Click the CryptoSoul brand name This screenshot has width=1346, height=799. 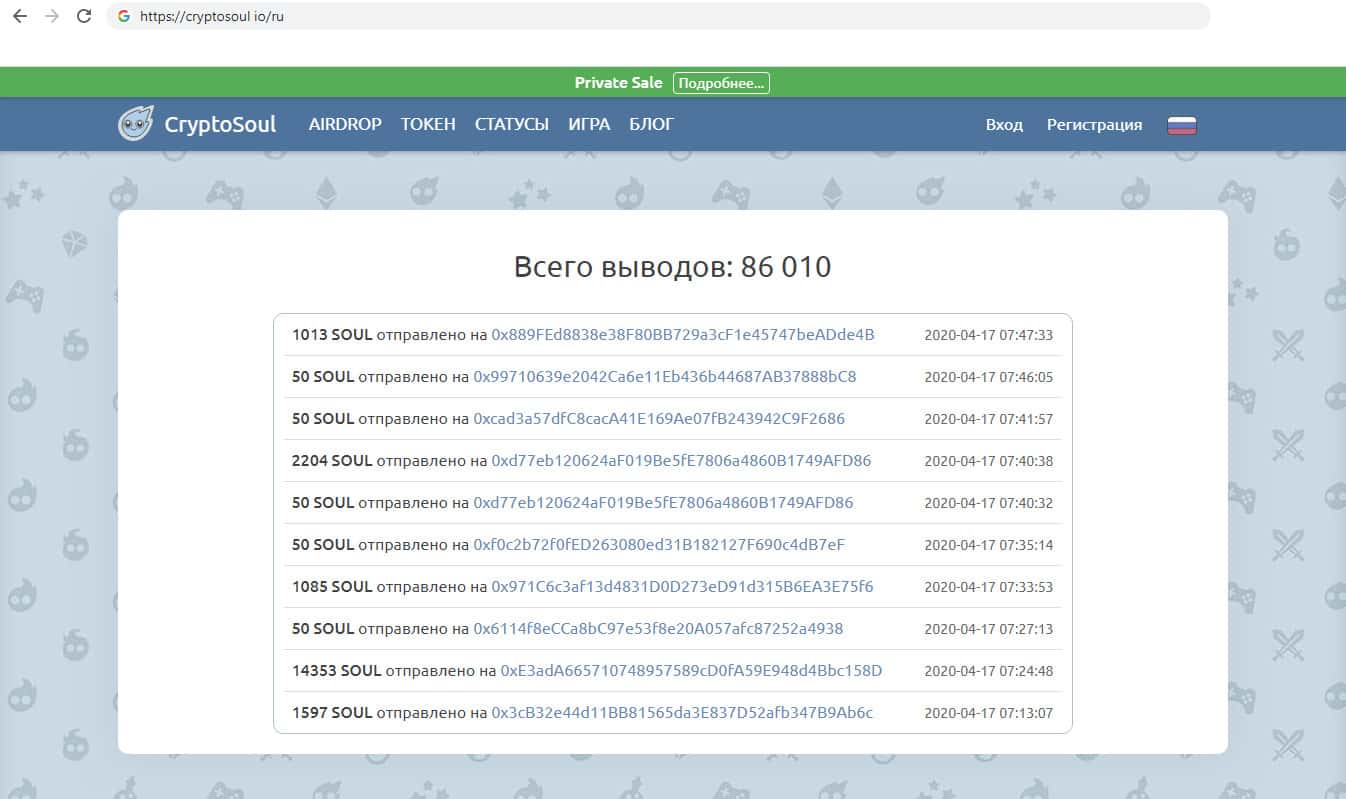pyautogui.click(x=220, y=125)
